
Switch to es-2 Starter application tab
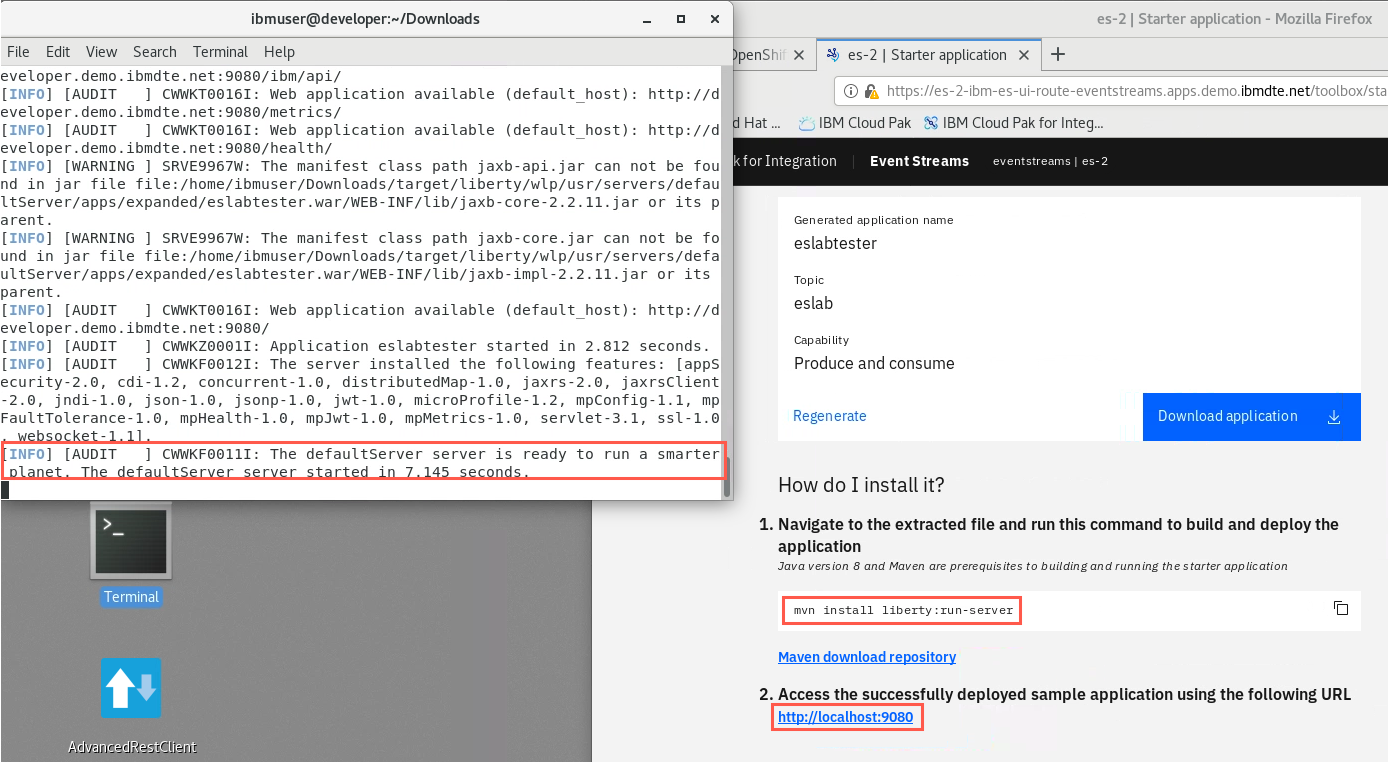coord(927,55)
